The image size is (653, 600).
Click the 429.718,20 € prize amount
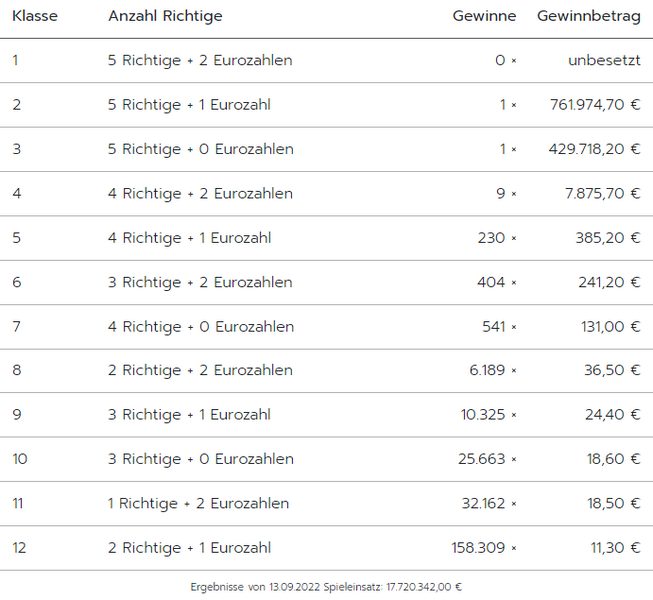595,149
